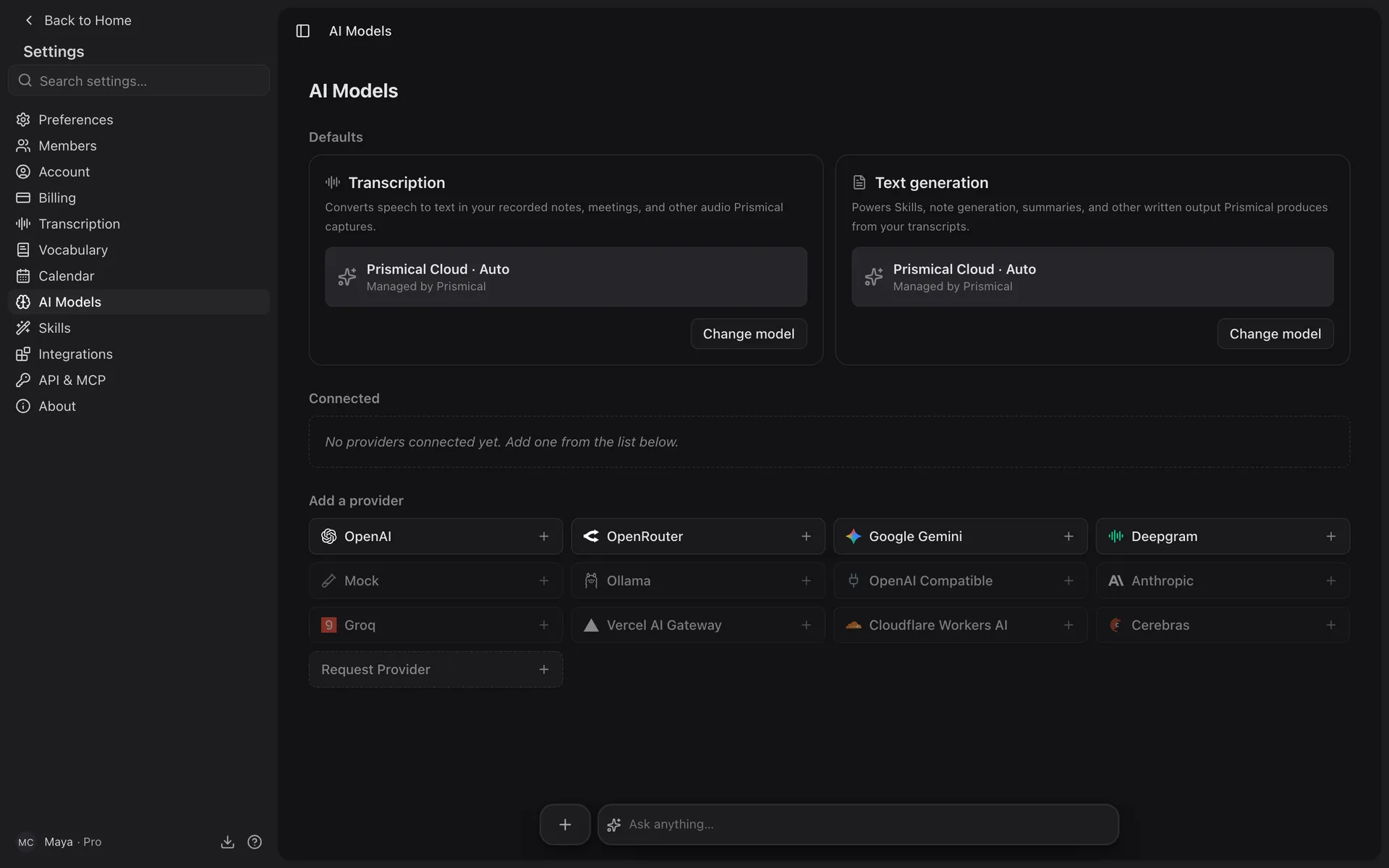The image size is (1389, 868).
Task: Click the OpenAI logo icon
Action: click(x=329, y=536)
